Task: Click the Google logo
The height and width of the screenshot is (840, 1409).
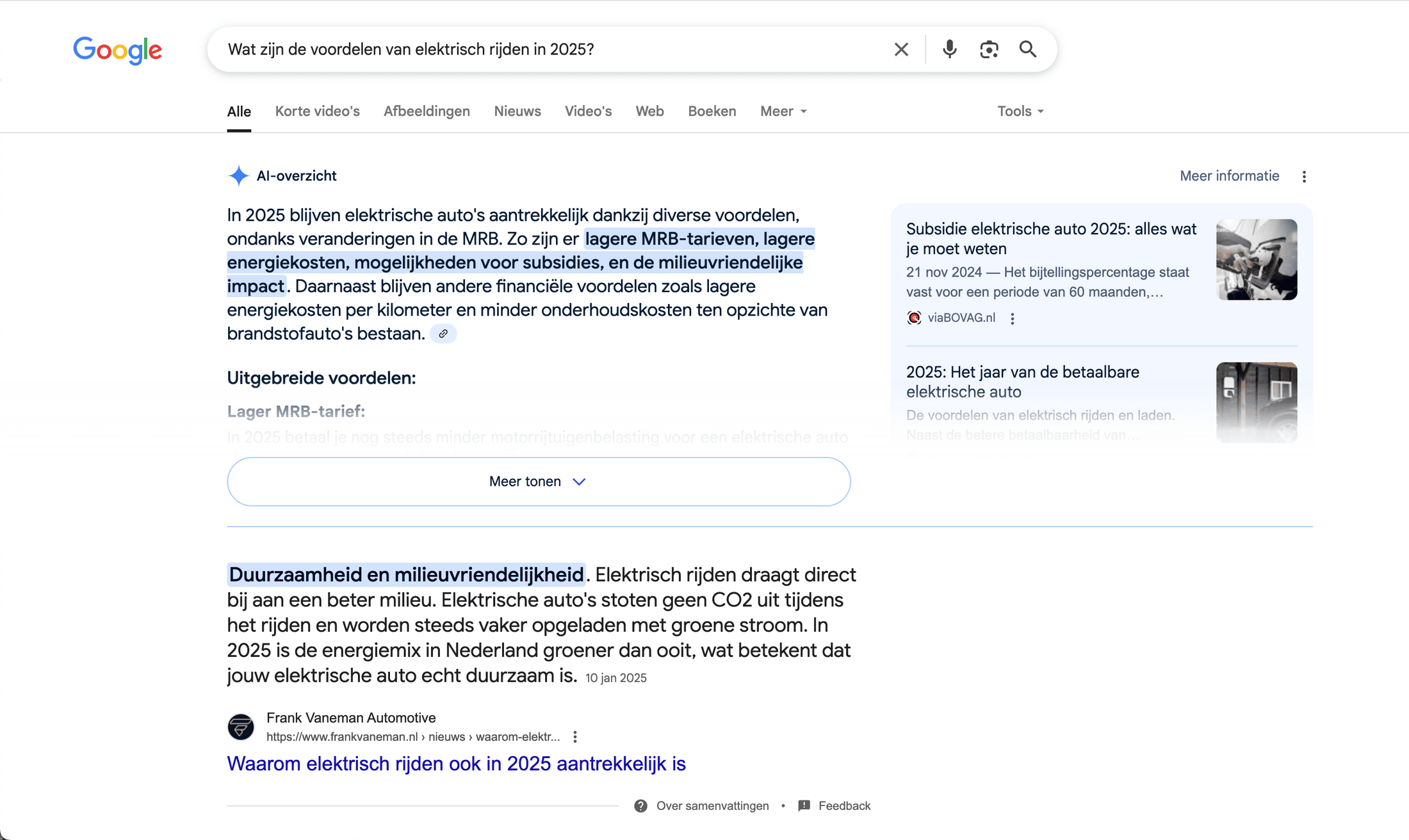Action: tap(117, 50)
